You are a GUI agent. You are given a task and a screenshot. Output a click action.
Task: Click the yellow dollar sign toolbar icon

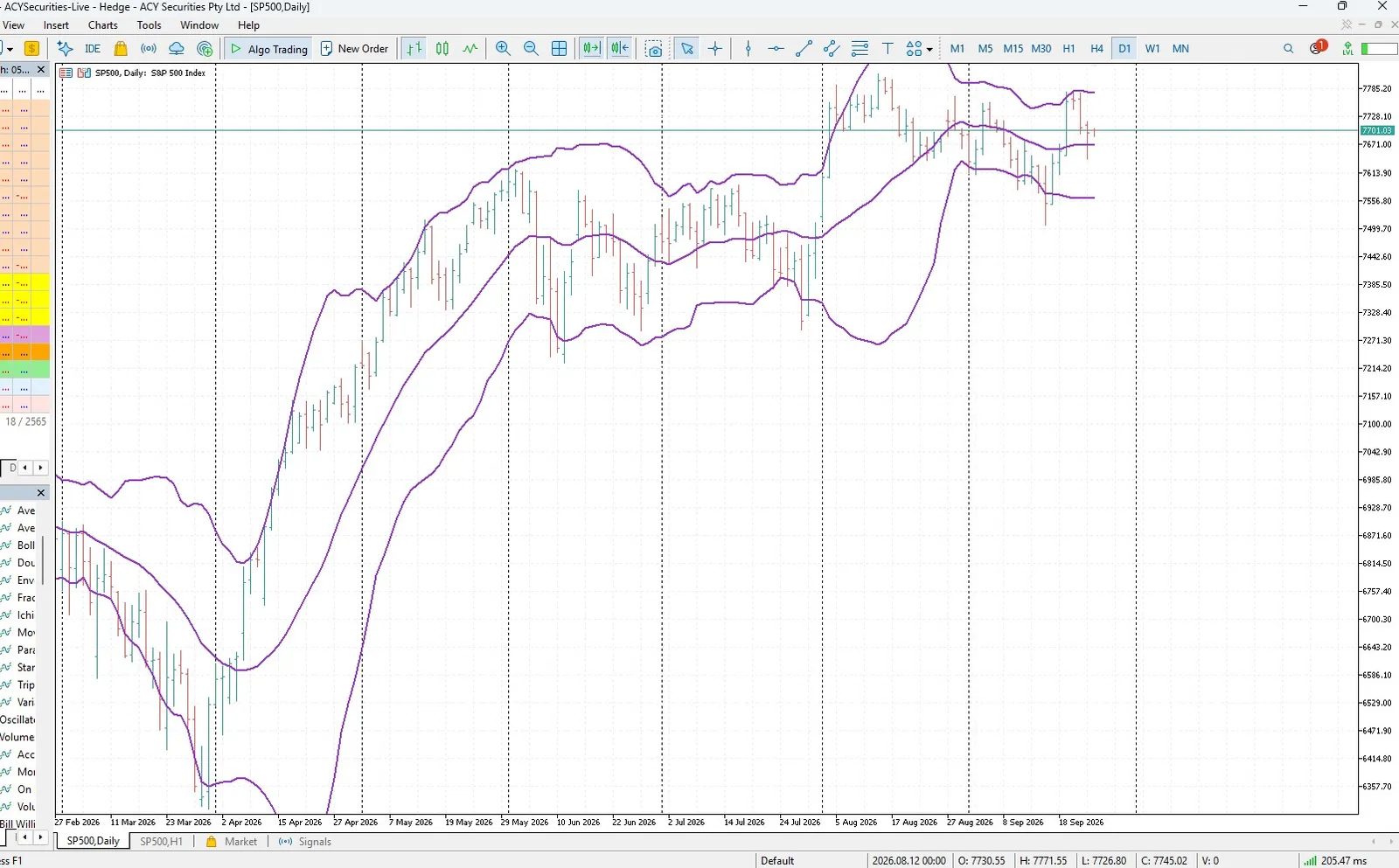pyautogui.click(x=31, y=49)
